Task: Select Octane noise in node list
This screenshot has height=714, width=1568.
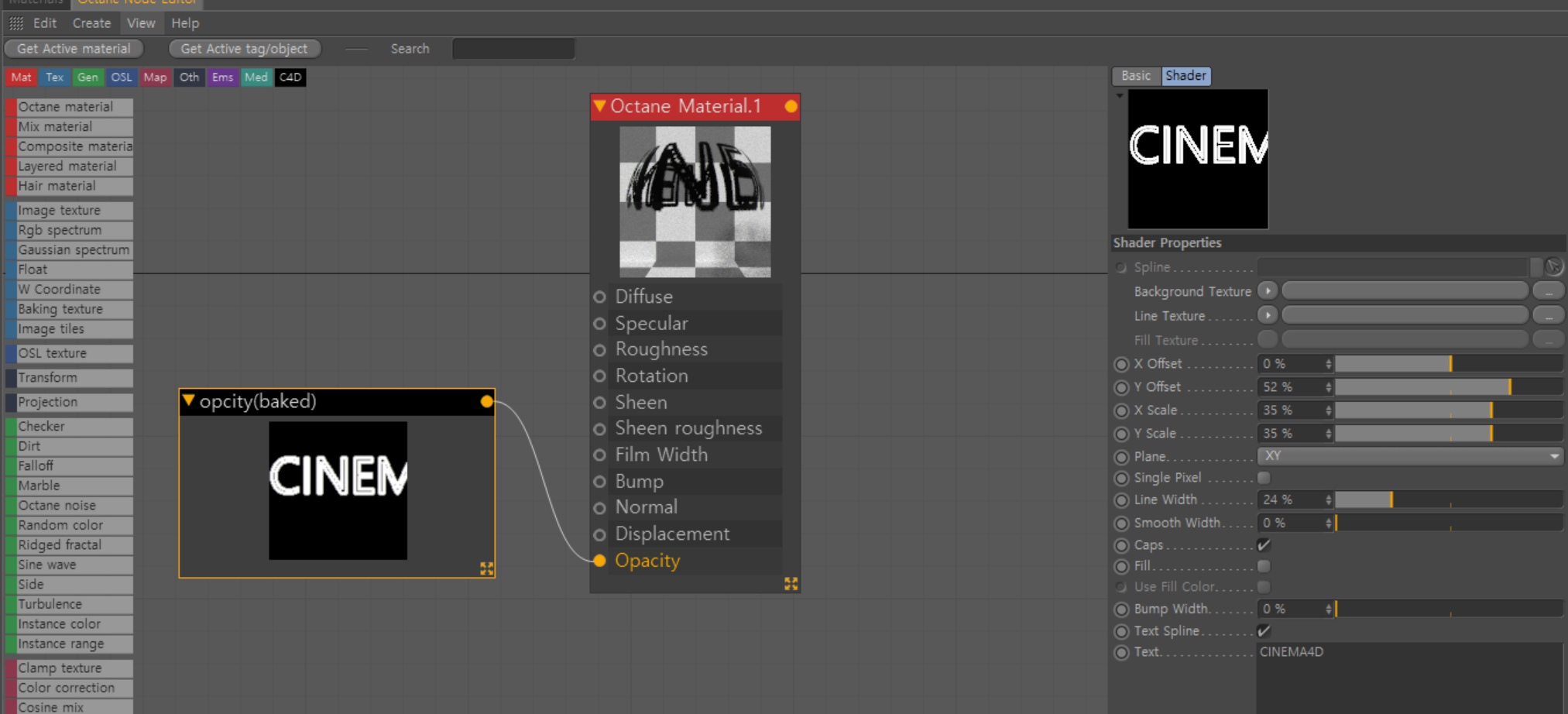Action: (x=70, y=506)
